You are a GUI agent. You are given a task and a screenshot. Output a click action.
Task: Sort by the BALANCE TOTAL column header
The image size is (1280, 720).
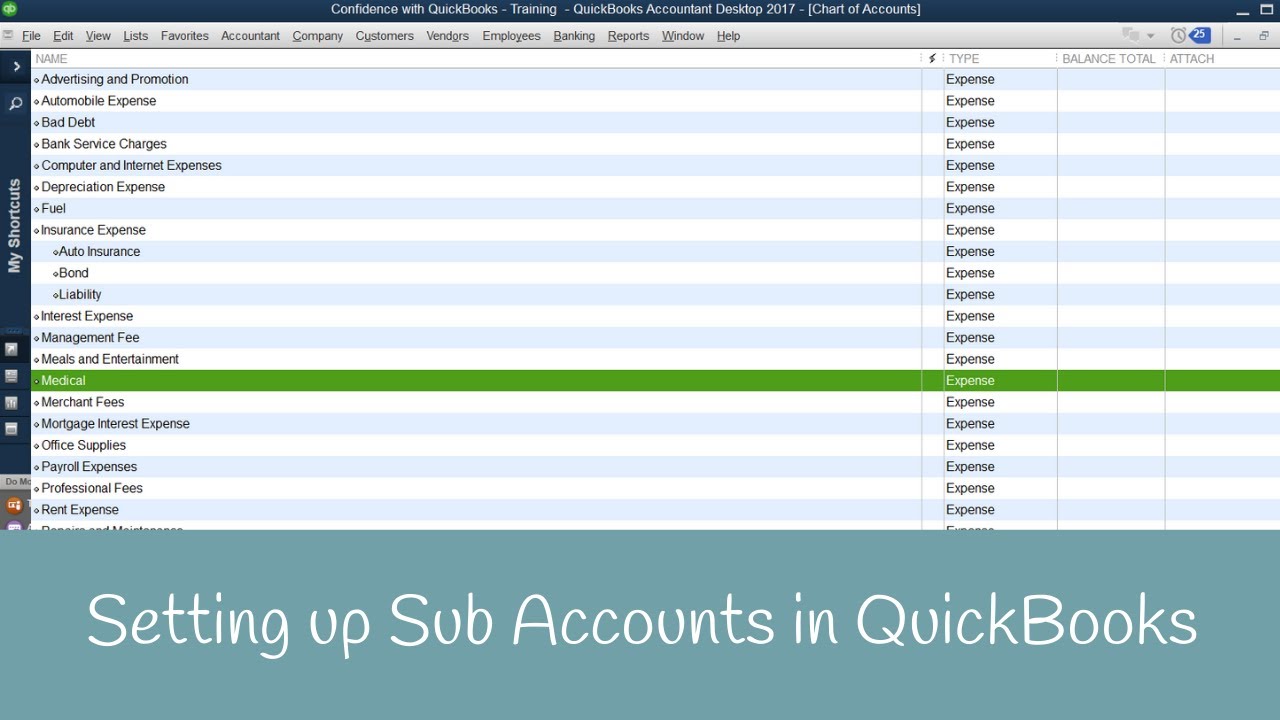tap(1110, 59)
